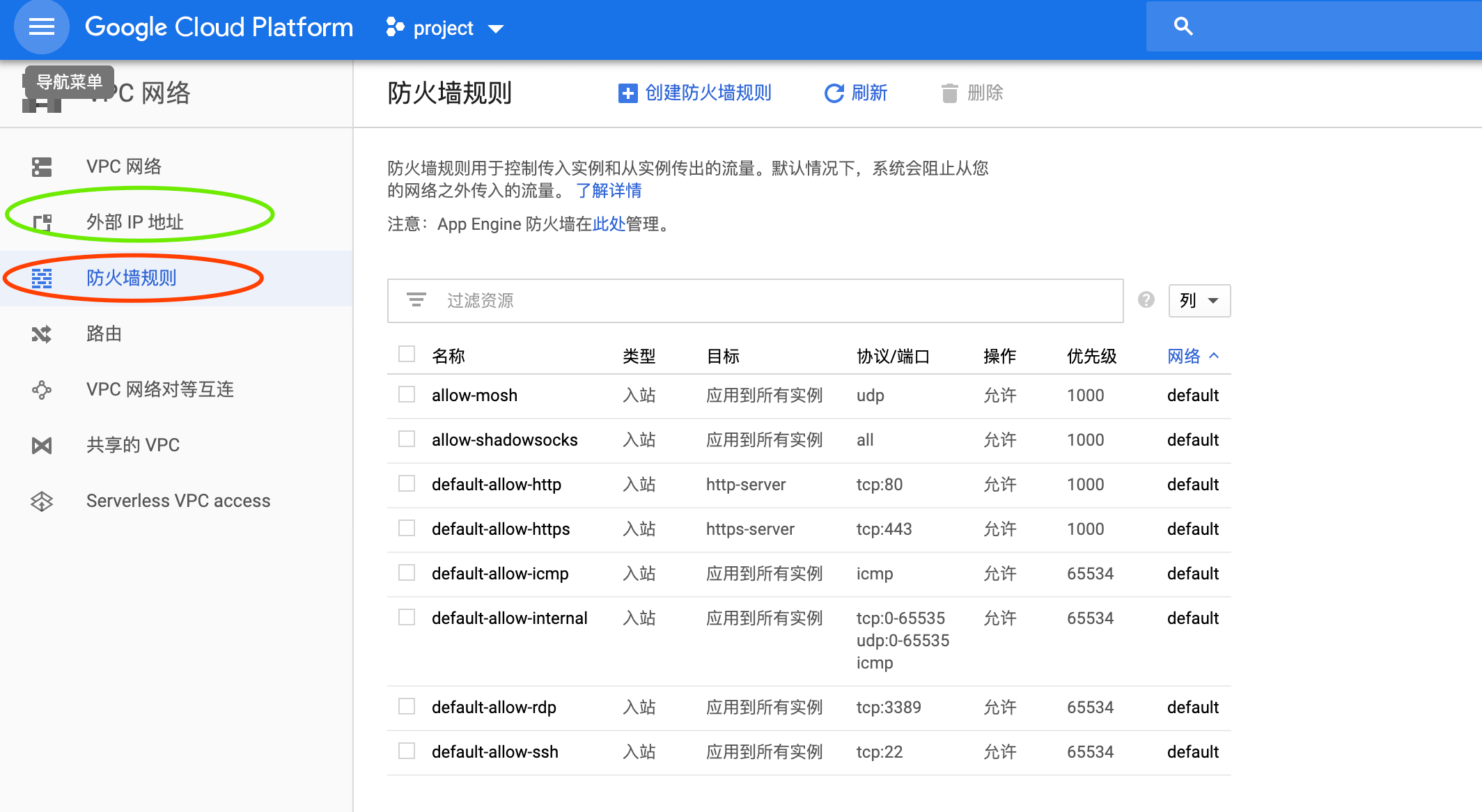Click the default network in allow-mosh row

1192,396
